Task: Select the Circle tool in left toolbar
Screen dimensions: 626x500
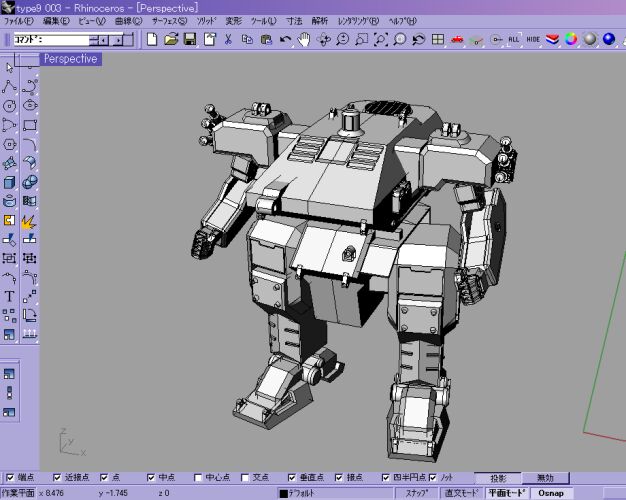Action: pyautogui.click(x=9, y=106)
